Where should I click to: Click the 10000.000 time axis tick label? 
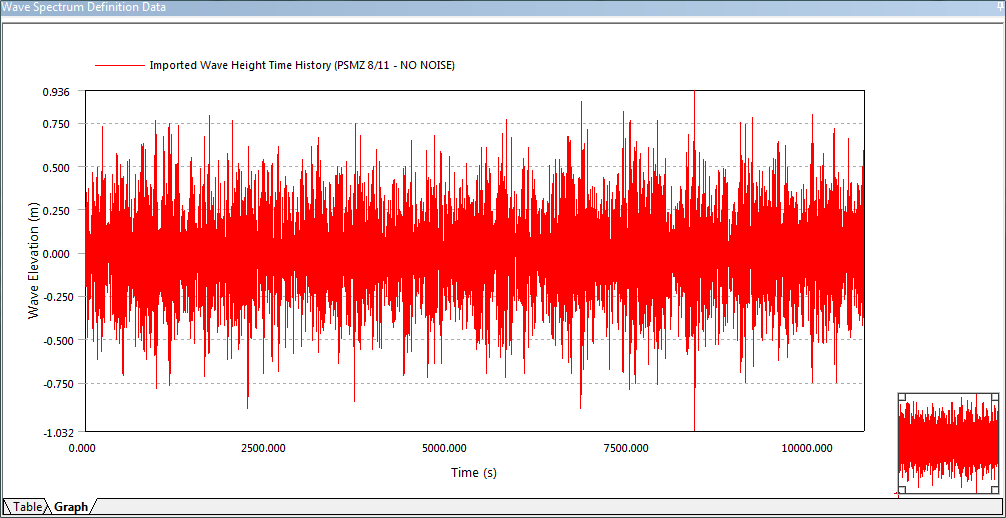pyautogui.click(x=808, y=447)
